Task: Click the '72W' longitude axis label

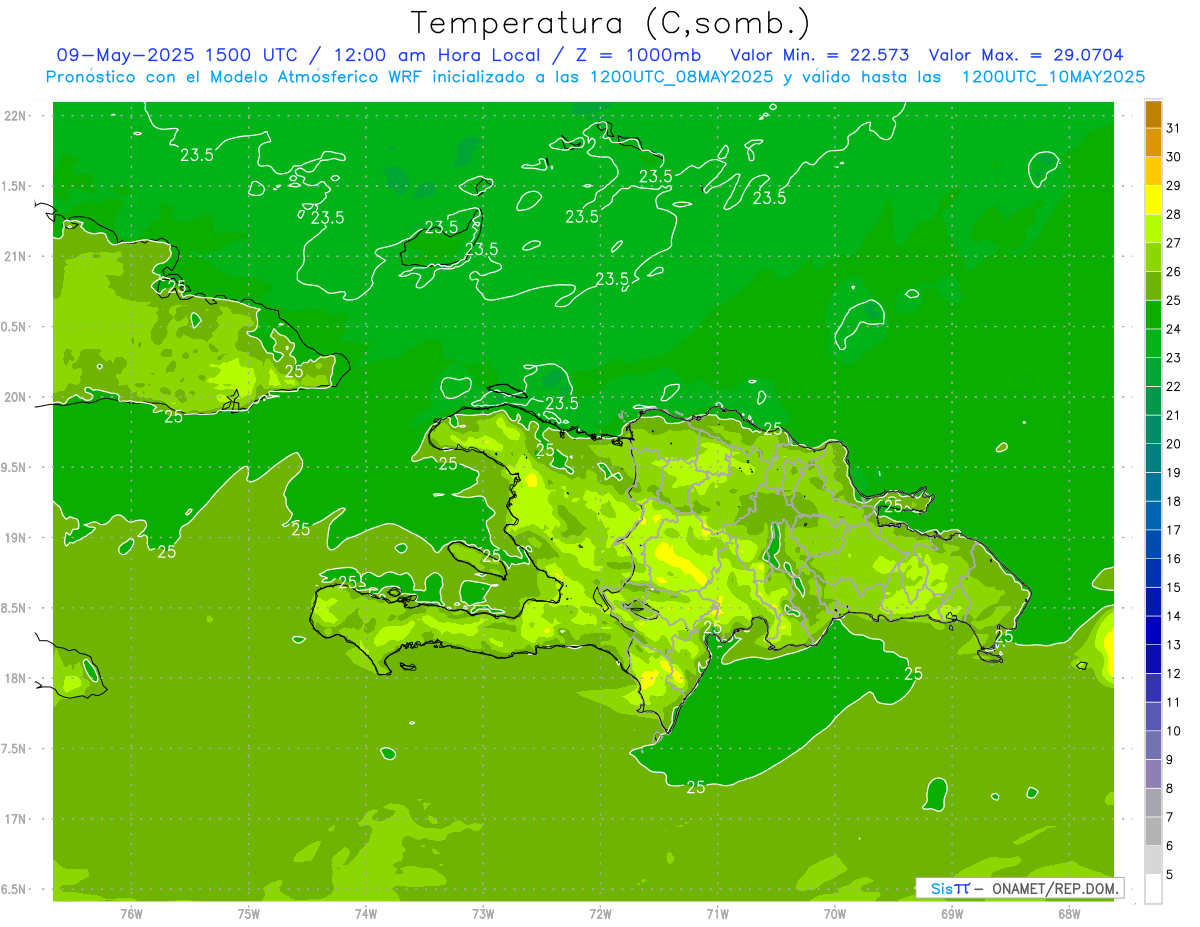Action: click(x=600, y=913)
